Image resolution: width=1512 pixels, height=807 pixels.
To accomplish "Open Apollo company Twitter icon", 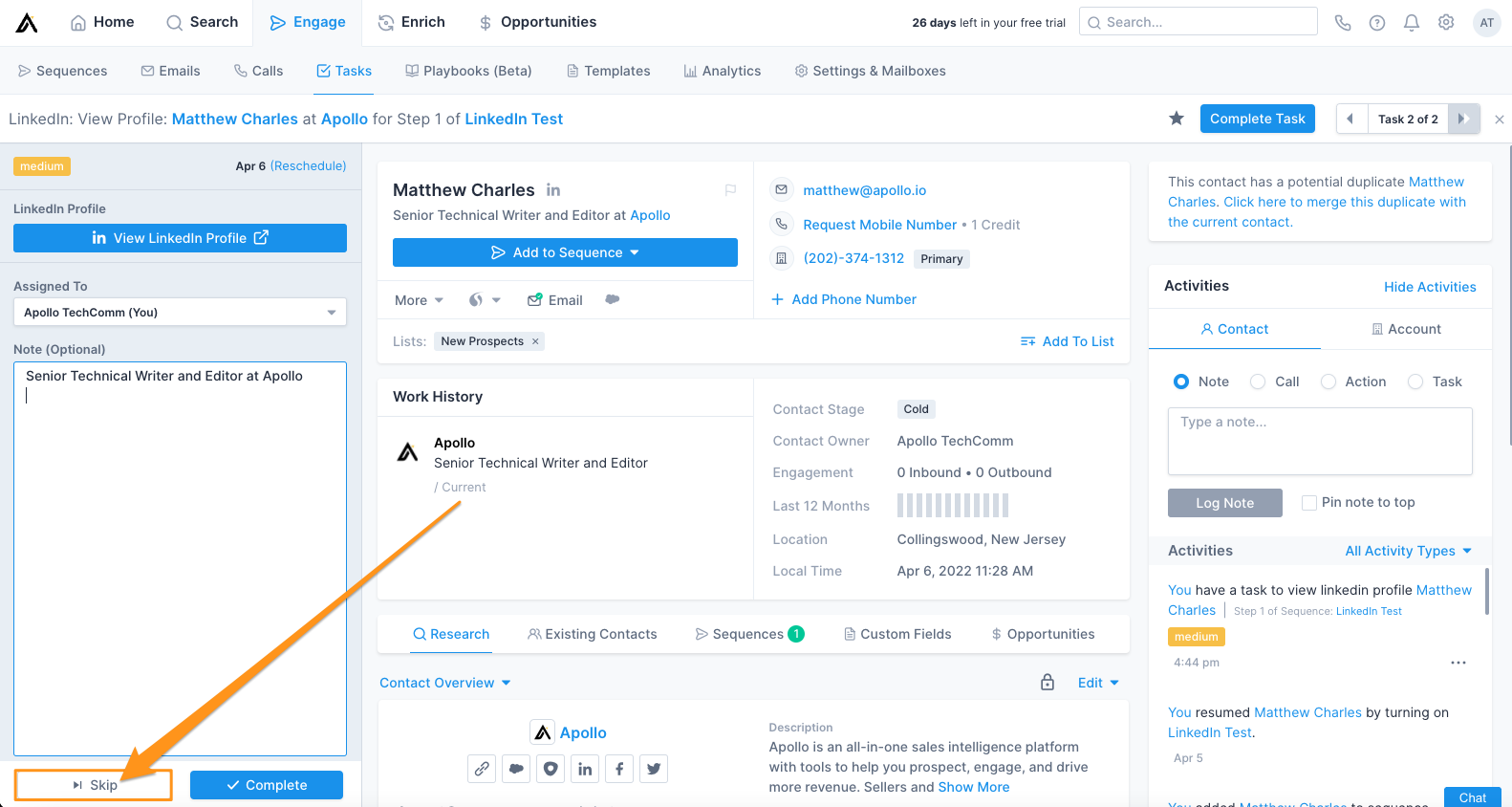I will point(654,769).
